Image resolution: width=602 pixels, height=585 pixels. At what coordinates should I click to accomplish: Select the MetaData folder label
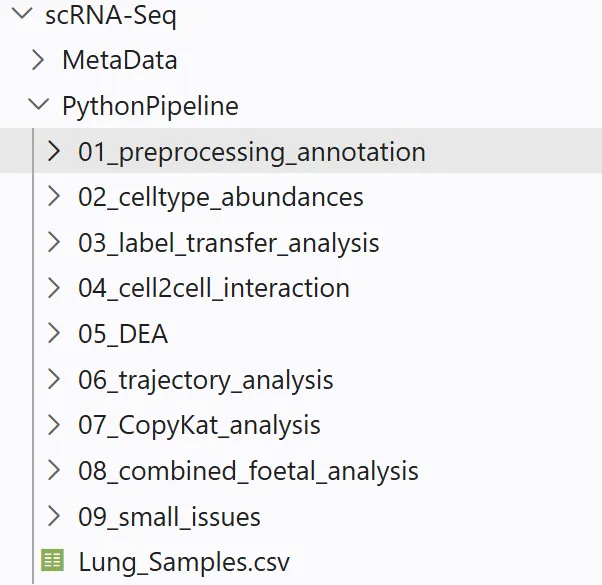[120, 60]
